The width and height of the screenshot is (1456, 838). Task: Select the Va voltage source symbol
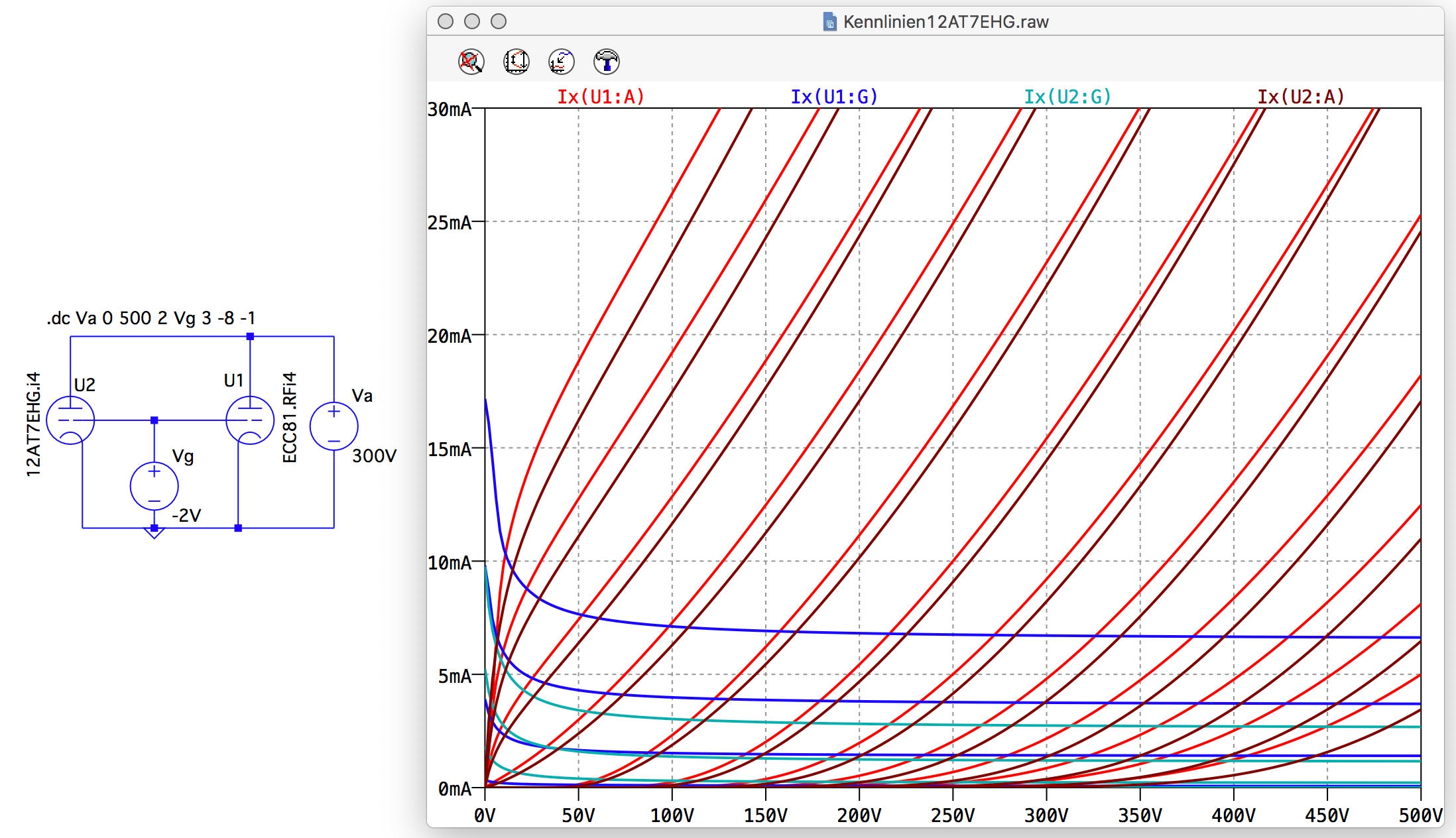coord(334,426)
